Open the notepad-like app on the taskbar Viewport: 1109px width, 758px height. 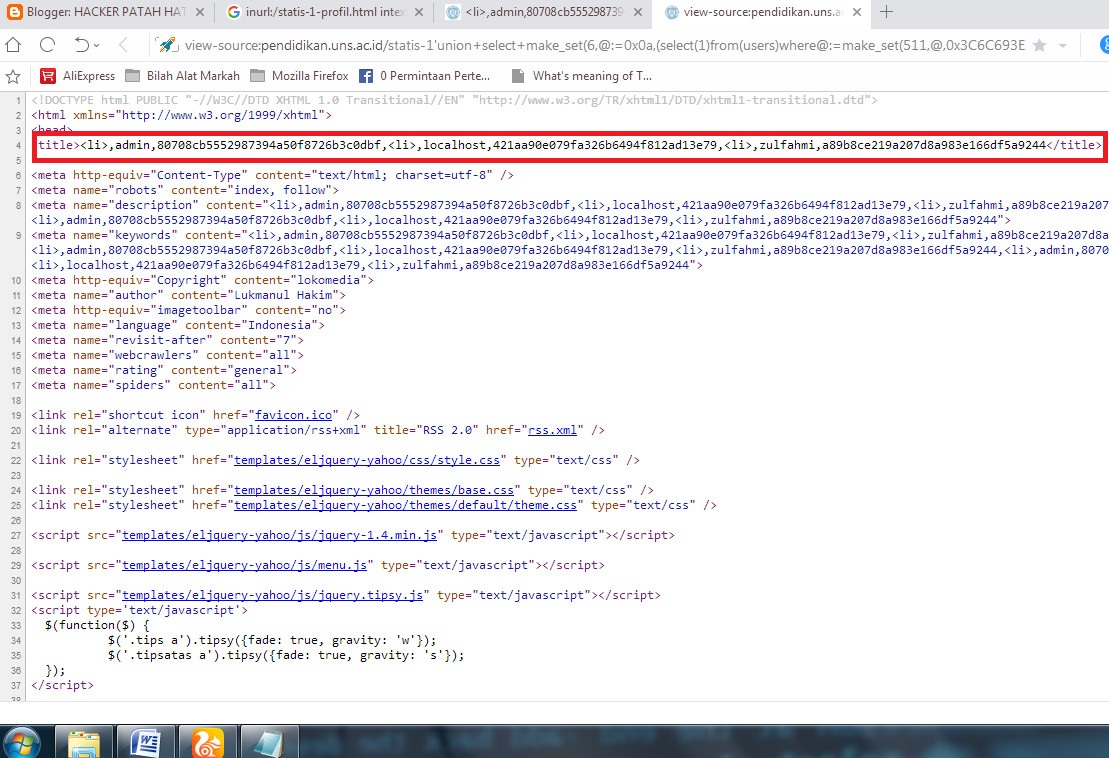coord(269,742)
